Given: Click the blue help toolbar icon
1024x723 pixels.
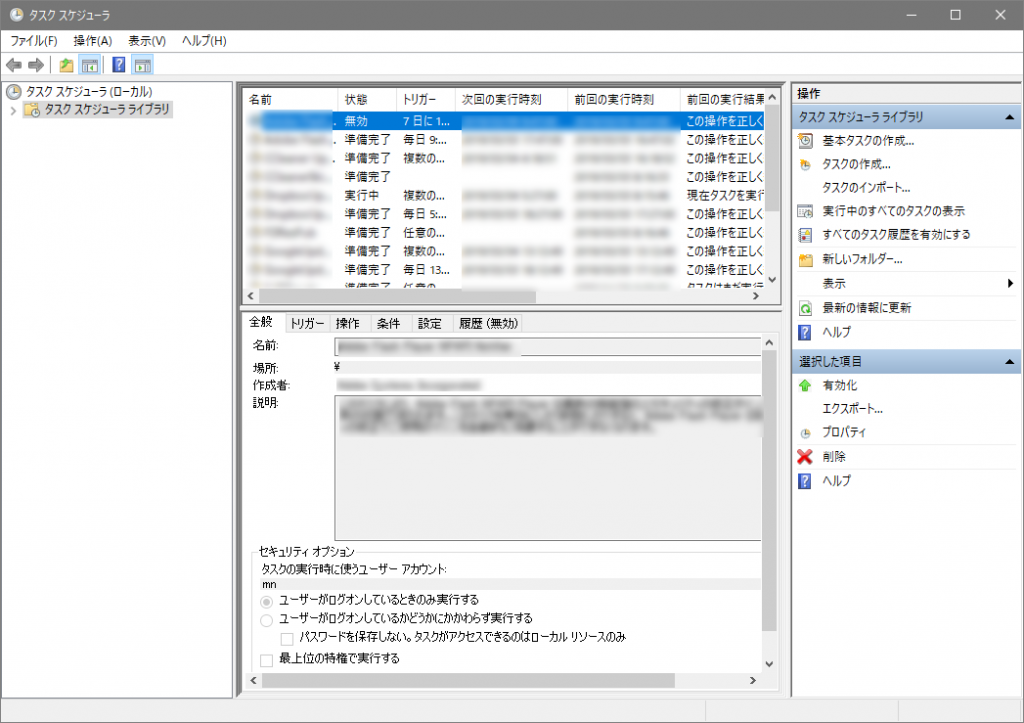Looking at the screenshot, I should [118, 65].
